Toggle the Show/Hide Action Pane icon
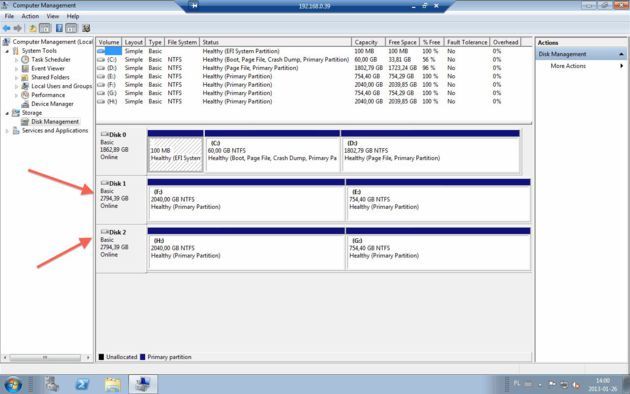This screenshot has height=394, width=630. click(71, 28)
